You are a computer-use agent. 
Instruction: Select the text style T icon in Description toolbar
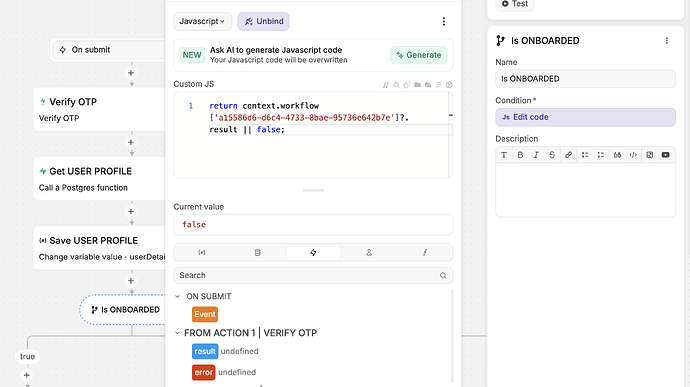[x=504, y=155]
